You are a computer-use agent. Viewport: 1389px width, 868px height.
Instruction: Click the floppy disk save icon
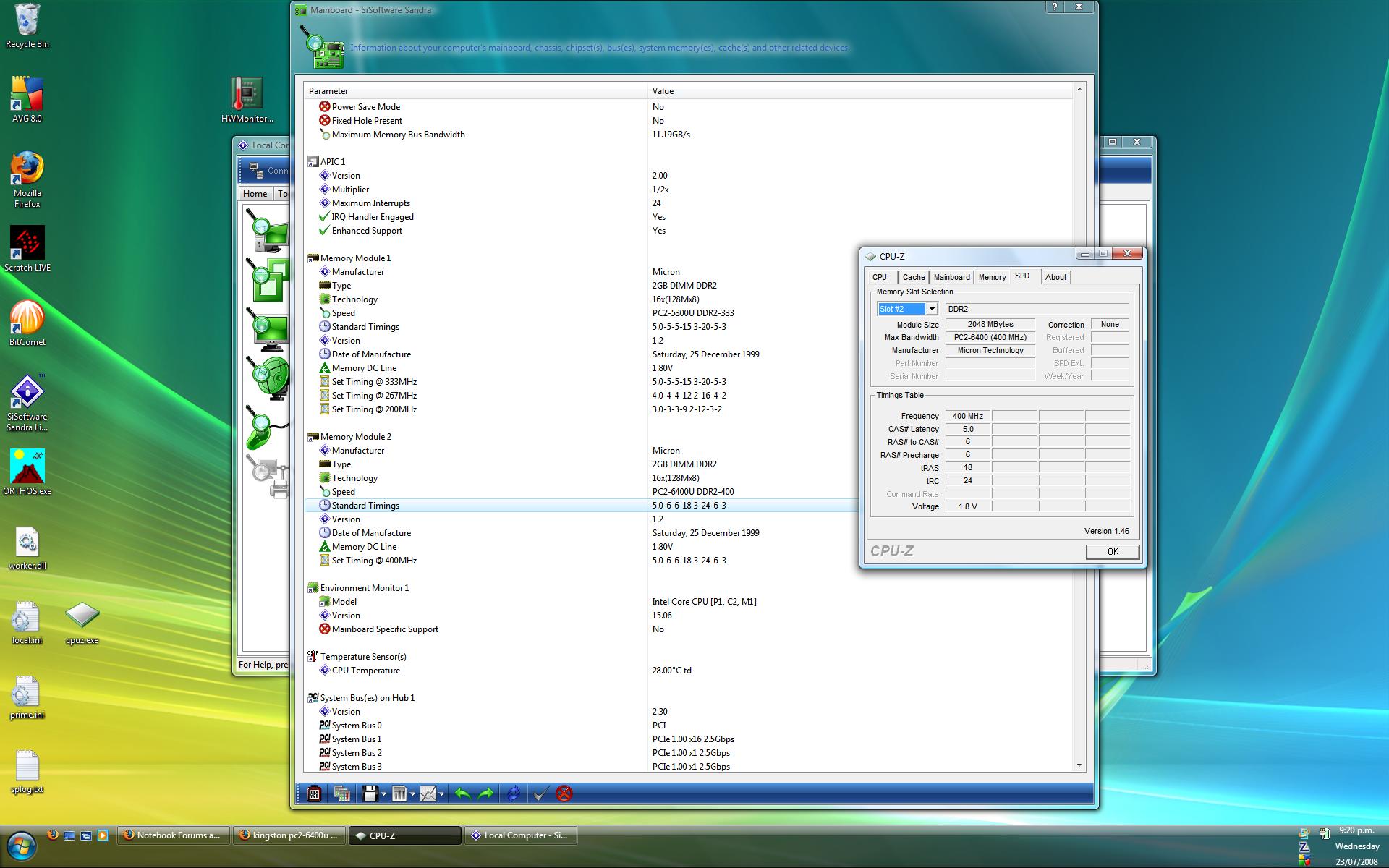click(370, 793)
